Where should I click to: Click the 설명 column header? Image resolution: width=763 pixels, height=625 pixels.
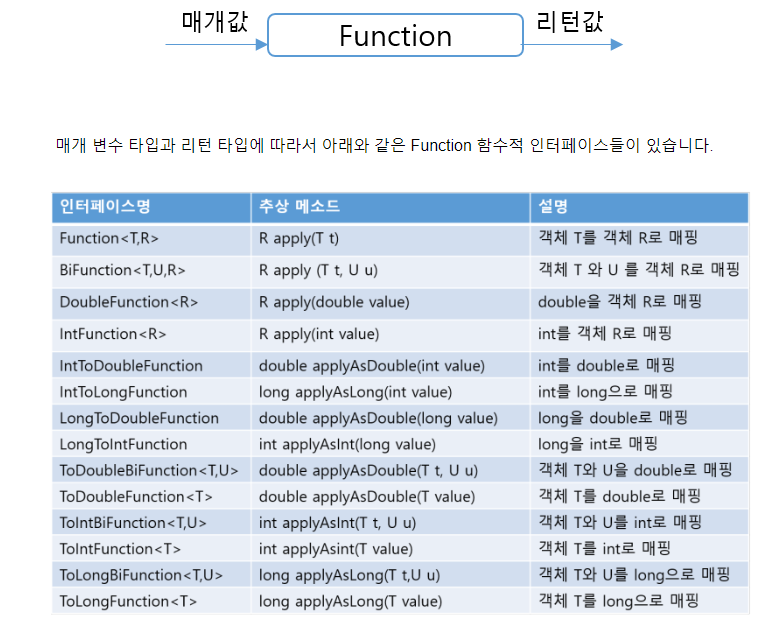[x=639, y=207]
